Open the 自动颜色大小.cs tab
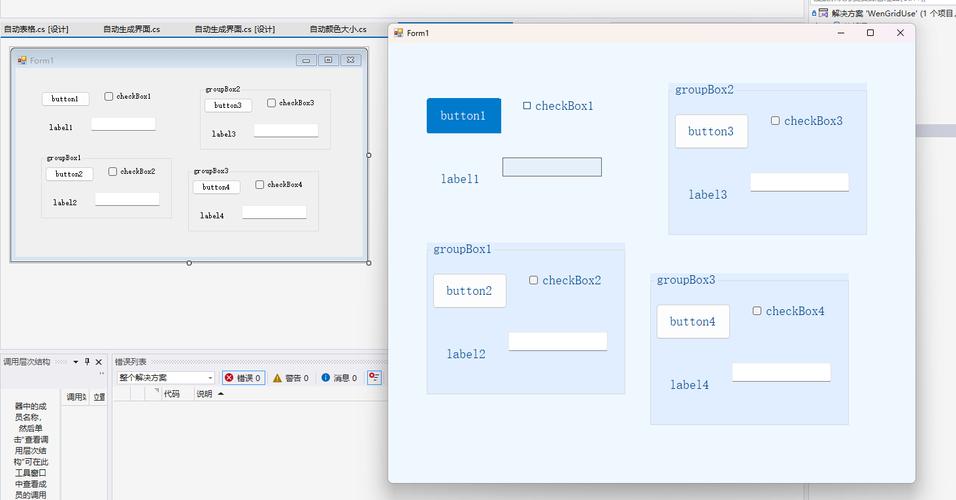This screenshot has height=500, width=956. [x=337, y=29]
